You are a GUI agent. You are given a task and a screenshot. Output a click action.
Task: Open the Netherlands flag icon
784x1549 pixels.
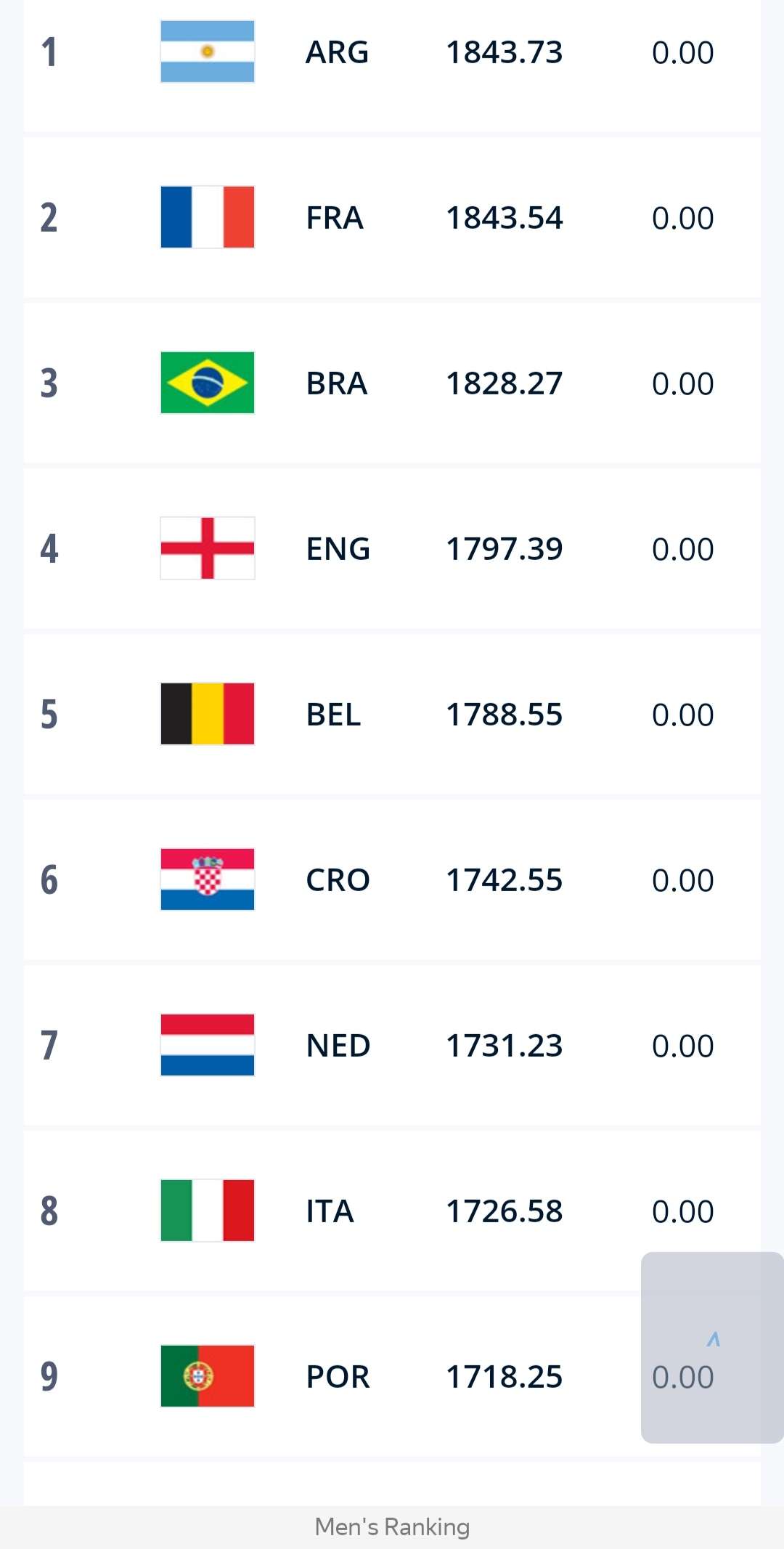[207, 1045]
